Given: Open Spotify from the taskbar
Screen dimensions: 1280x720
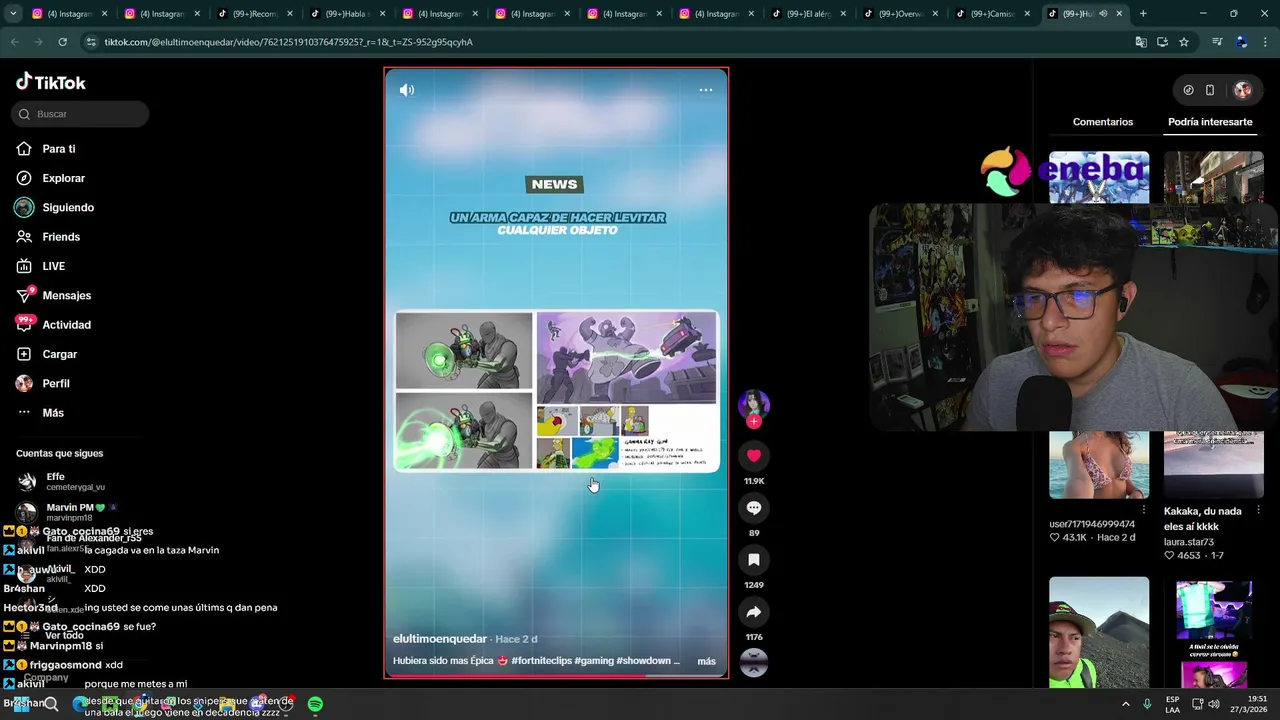Looking at the screenshot, I should [315, 704].
